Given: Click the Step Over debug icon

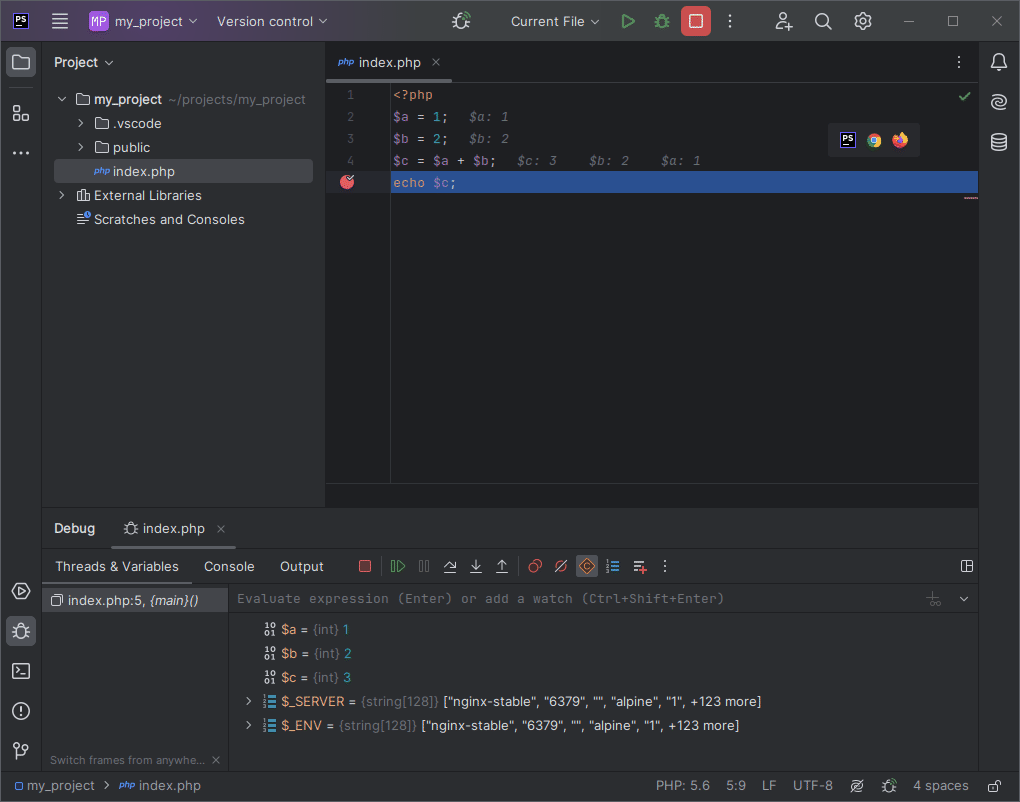Looking at the screenshot, I should pyautogui.click(x=450, y=566).
